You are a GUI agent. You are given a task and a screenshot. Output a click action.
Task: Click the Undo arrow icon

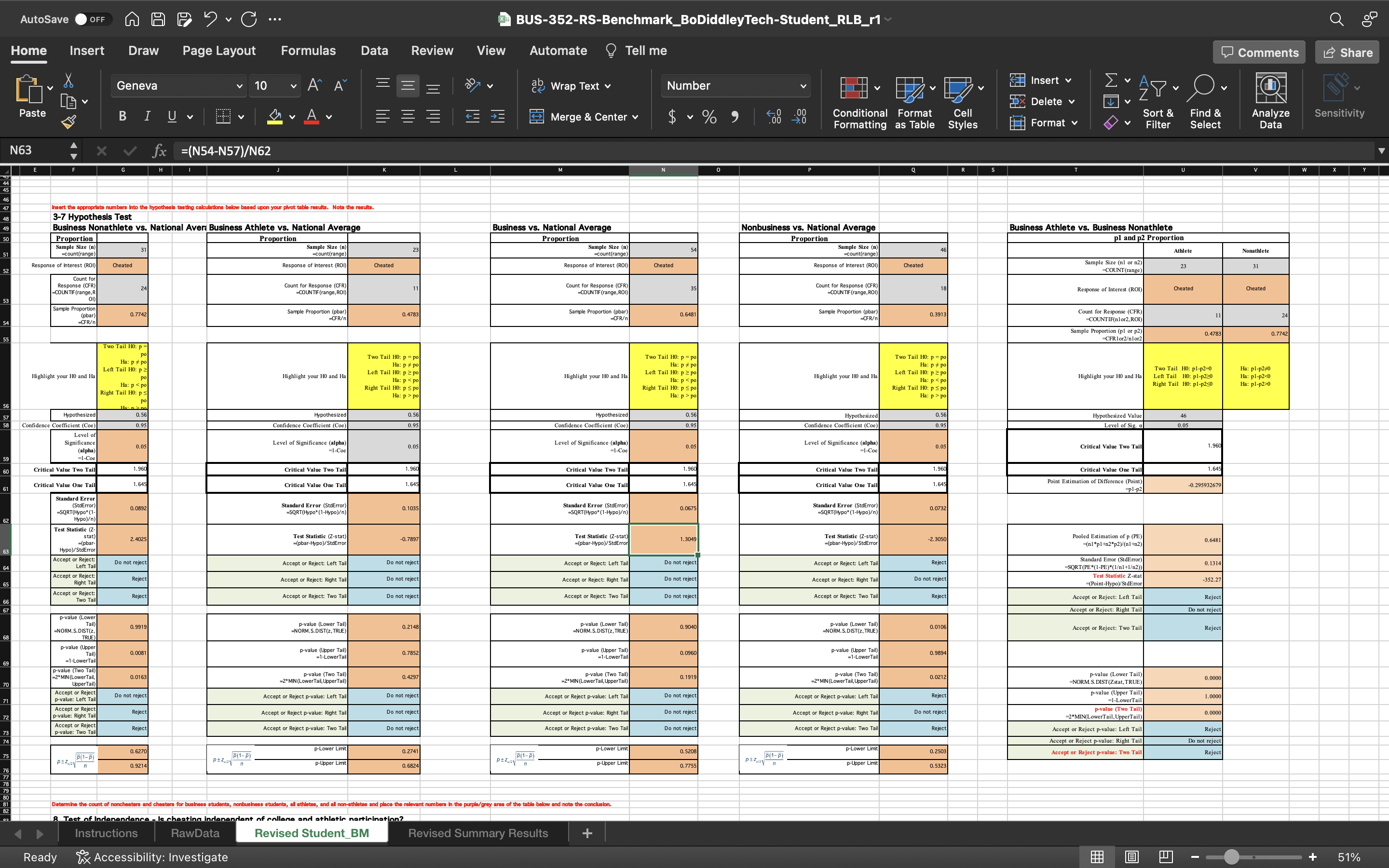[x=210, y=19]
